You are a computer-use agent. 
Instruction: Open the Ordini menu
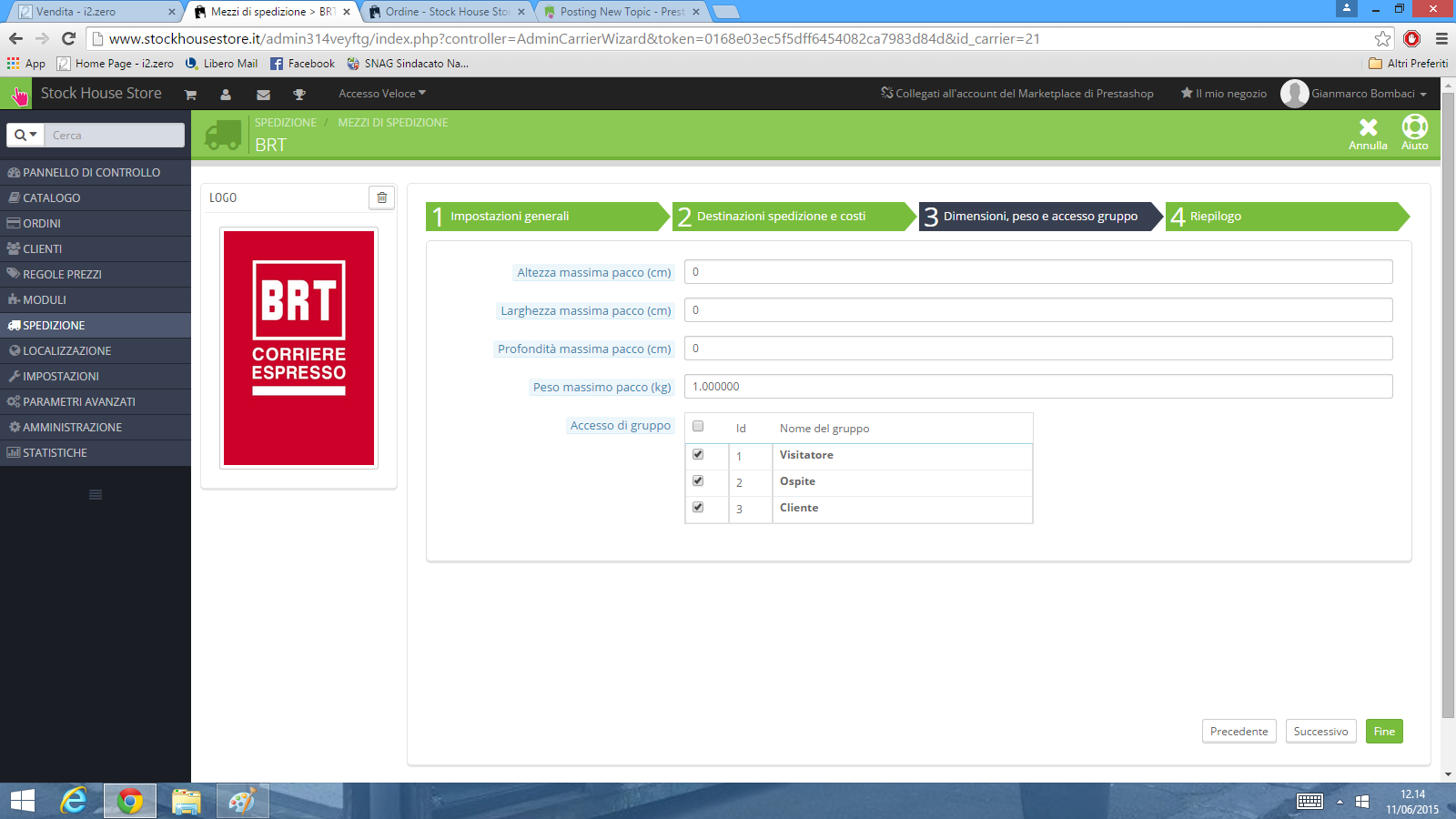(96, 223)
